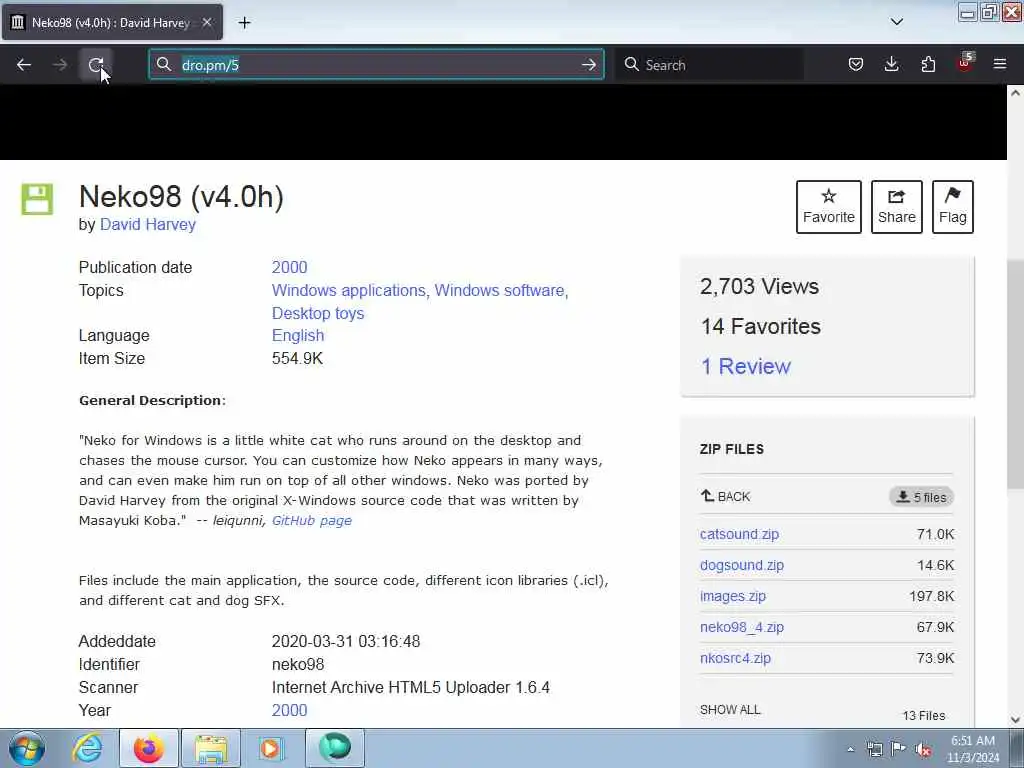
Task: Reload the current page
Action: (x=96, y=65)
